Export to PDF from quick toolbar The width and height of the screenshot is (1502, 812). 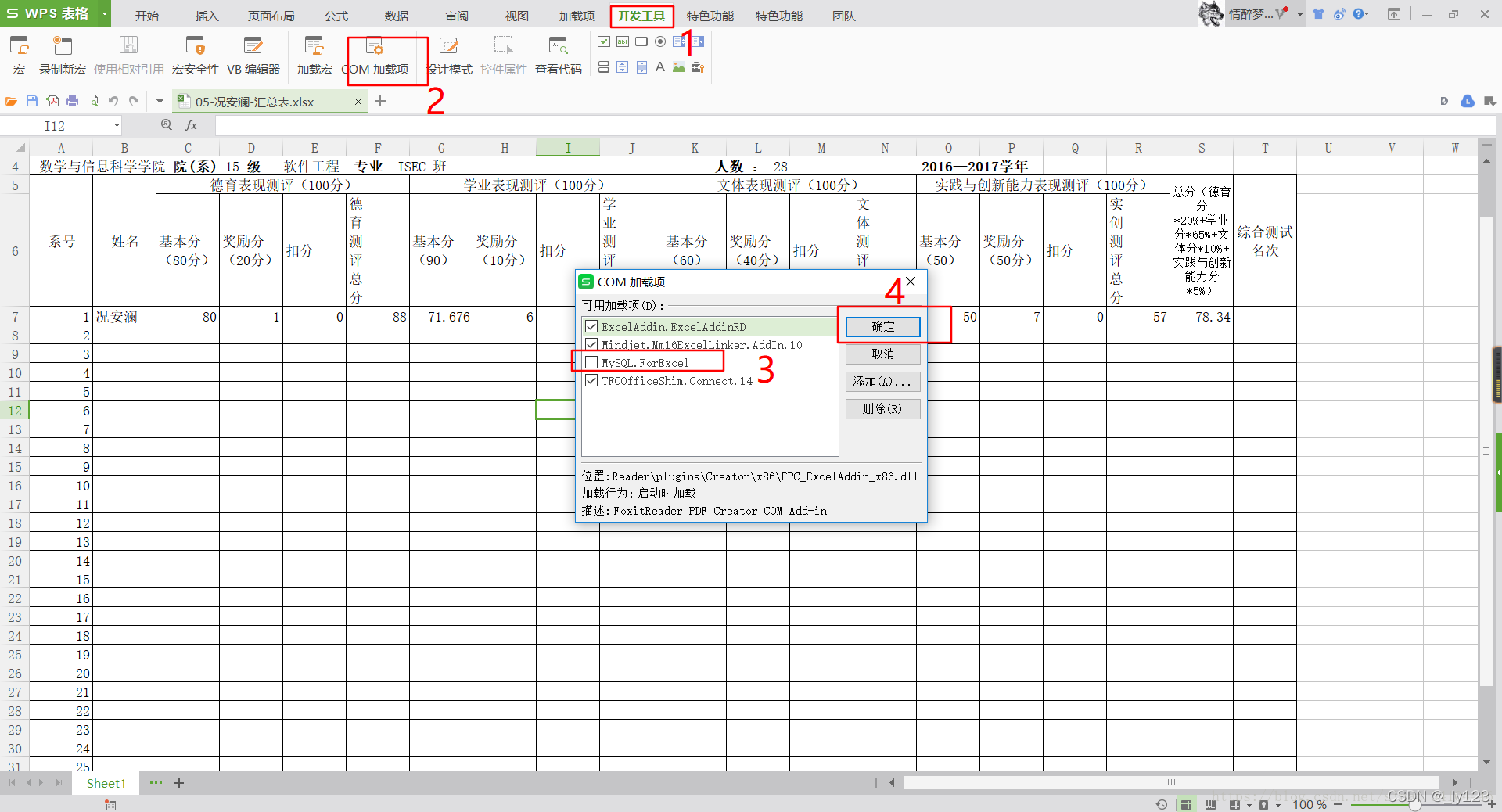pyautogui.click(x=52, y=101)
